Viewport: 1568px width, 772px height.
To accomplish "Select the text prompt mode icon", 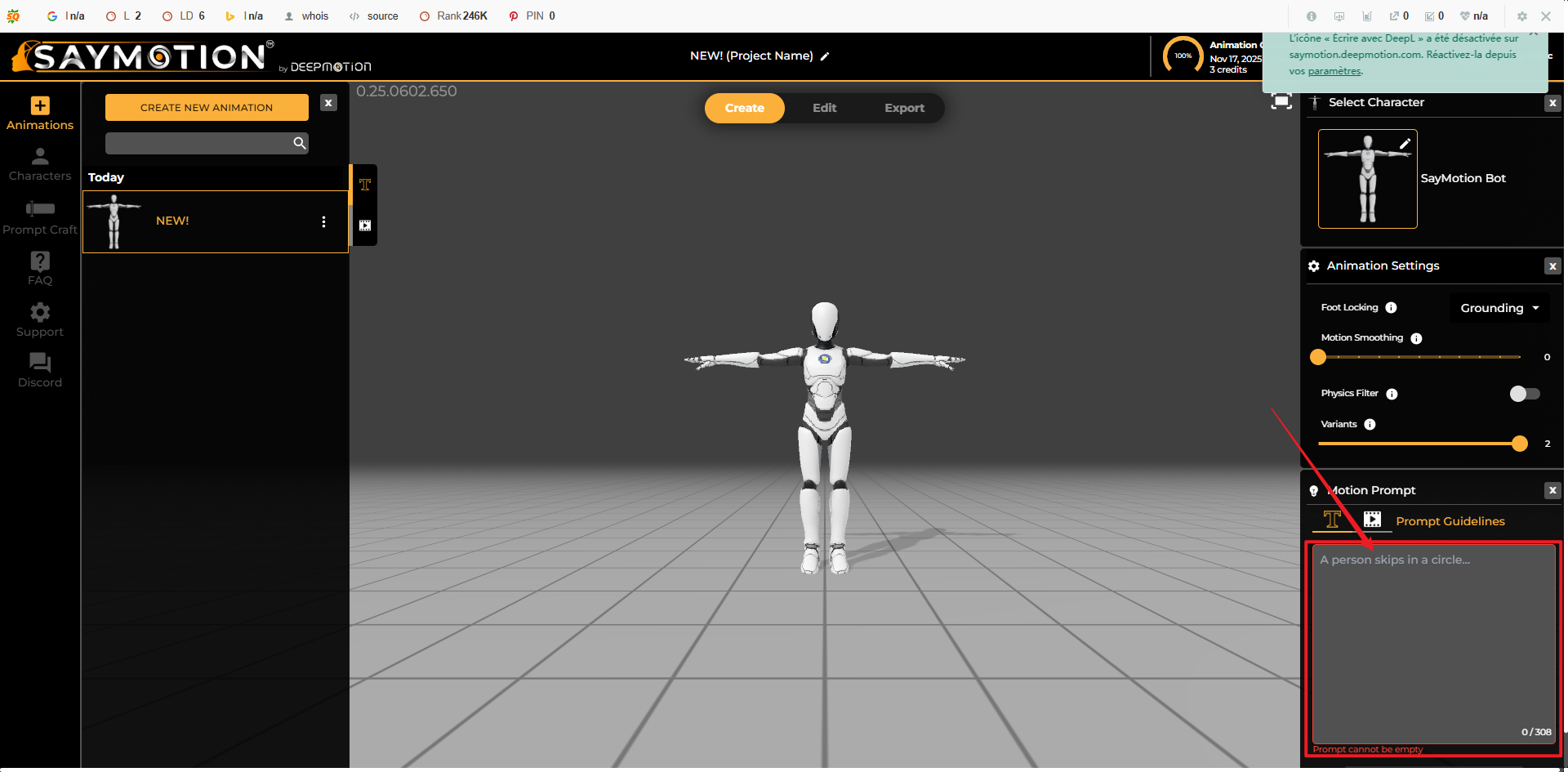I will coord(1332,520).
